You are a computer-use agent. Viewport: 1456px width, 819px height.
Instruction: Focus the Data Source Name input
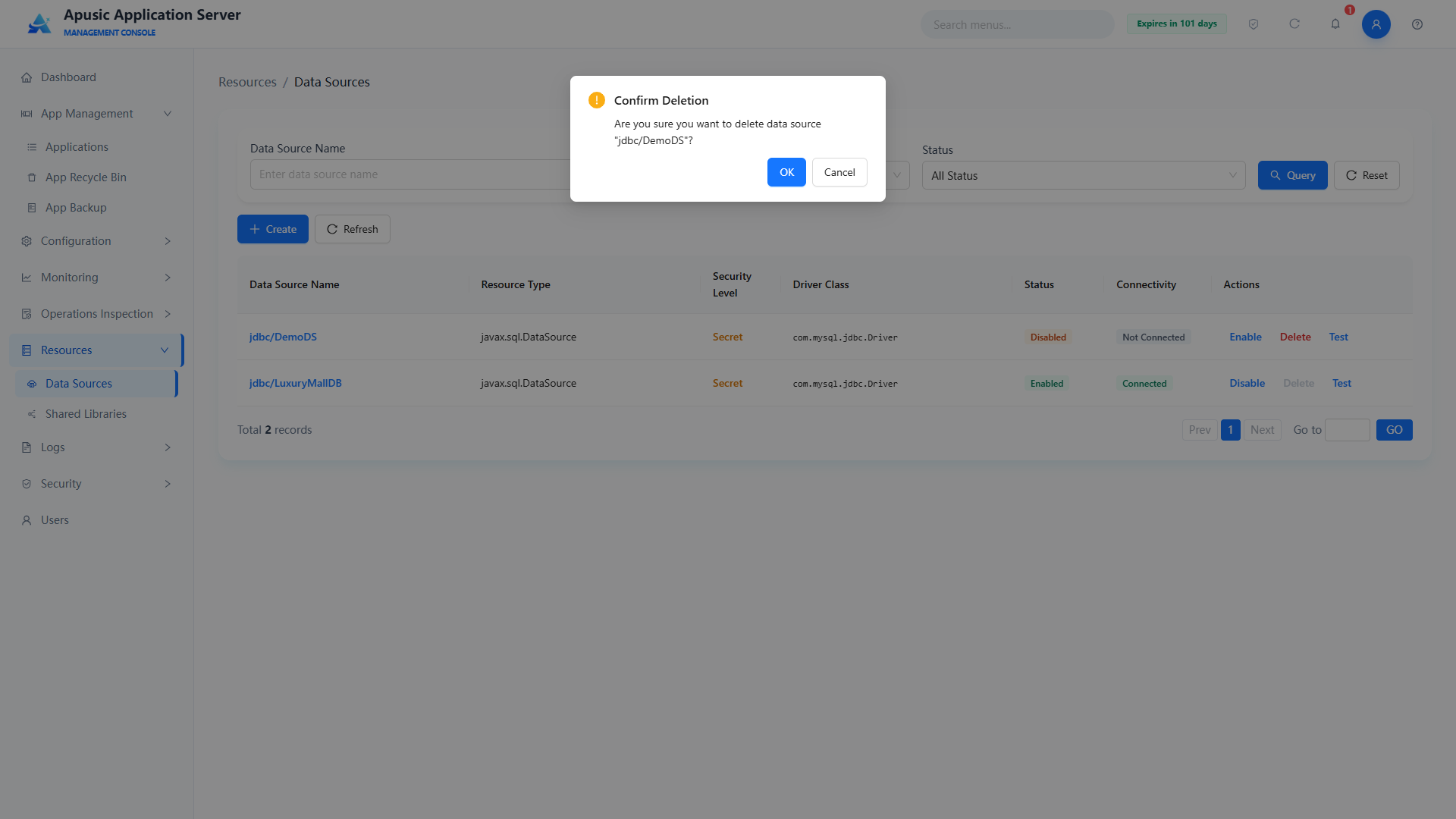[410, 174]
